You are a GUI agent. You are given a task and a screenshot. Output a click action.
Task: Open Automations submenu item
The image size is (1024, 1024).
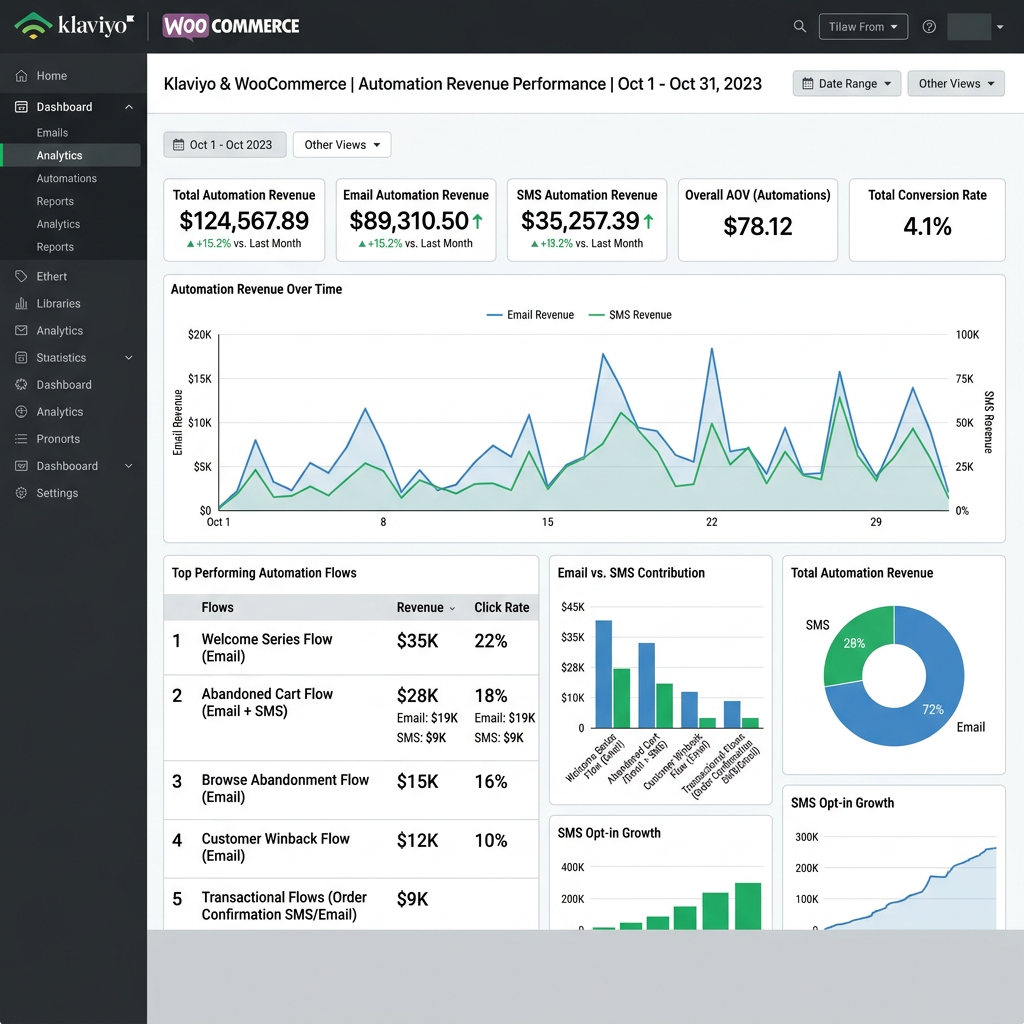(67, 178)
